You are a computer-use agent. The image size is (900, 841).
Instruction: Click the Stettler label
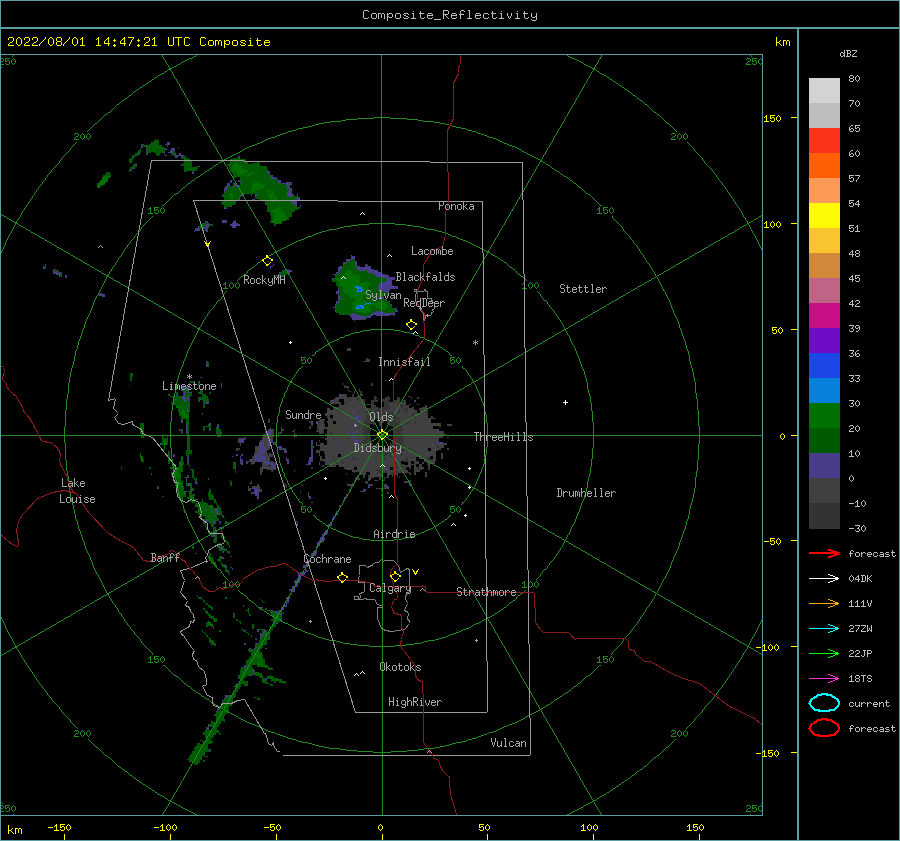(x=583, y=289)
